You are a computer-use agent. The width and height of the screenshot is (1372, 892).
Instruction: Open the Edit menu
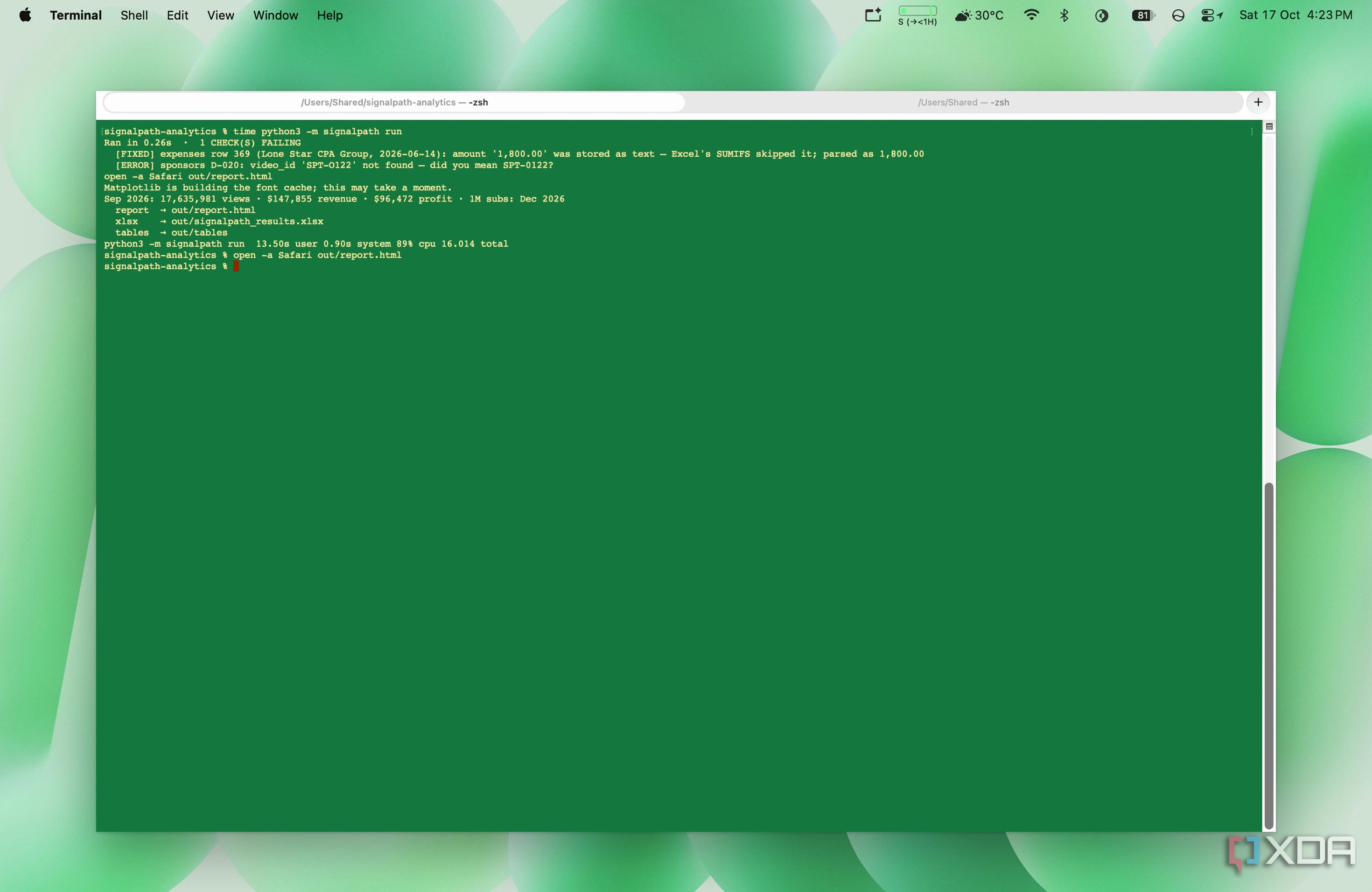click(177, 15)
